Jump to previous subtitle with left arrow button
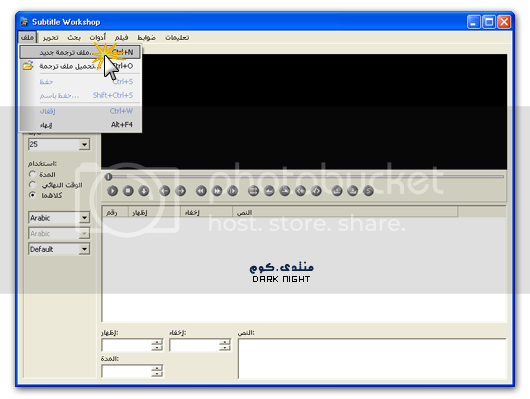Image resolution: width=530 pixels, height=399 pixels. click(165, 191)
